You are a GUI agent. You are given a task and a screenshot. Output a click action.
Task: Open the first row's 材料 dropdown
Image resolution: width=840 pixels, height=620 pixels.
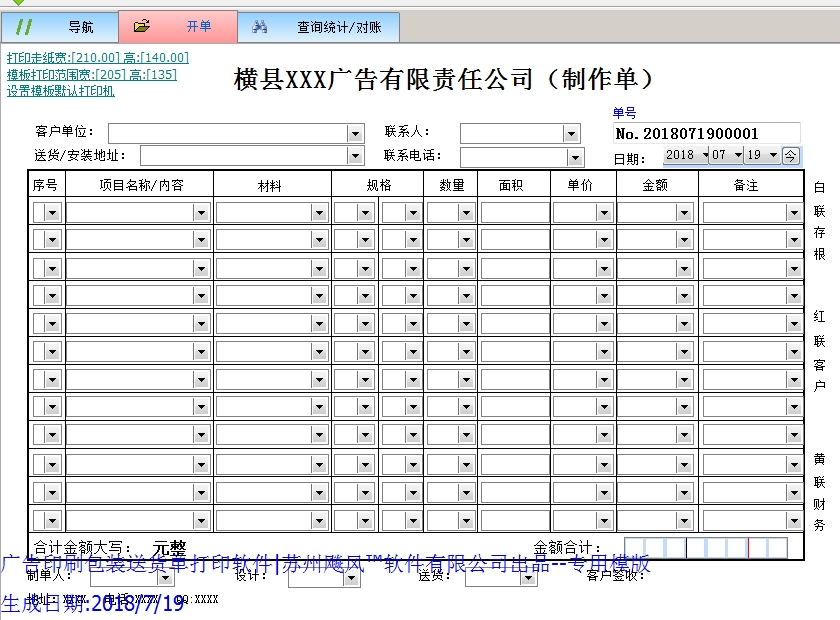point(319,212)
